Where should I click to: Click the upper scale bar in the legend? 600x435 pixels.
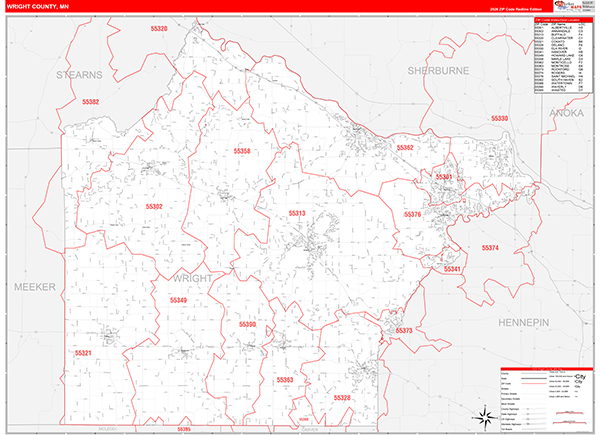(x=569, y=413)
